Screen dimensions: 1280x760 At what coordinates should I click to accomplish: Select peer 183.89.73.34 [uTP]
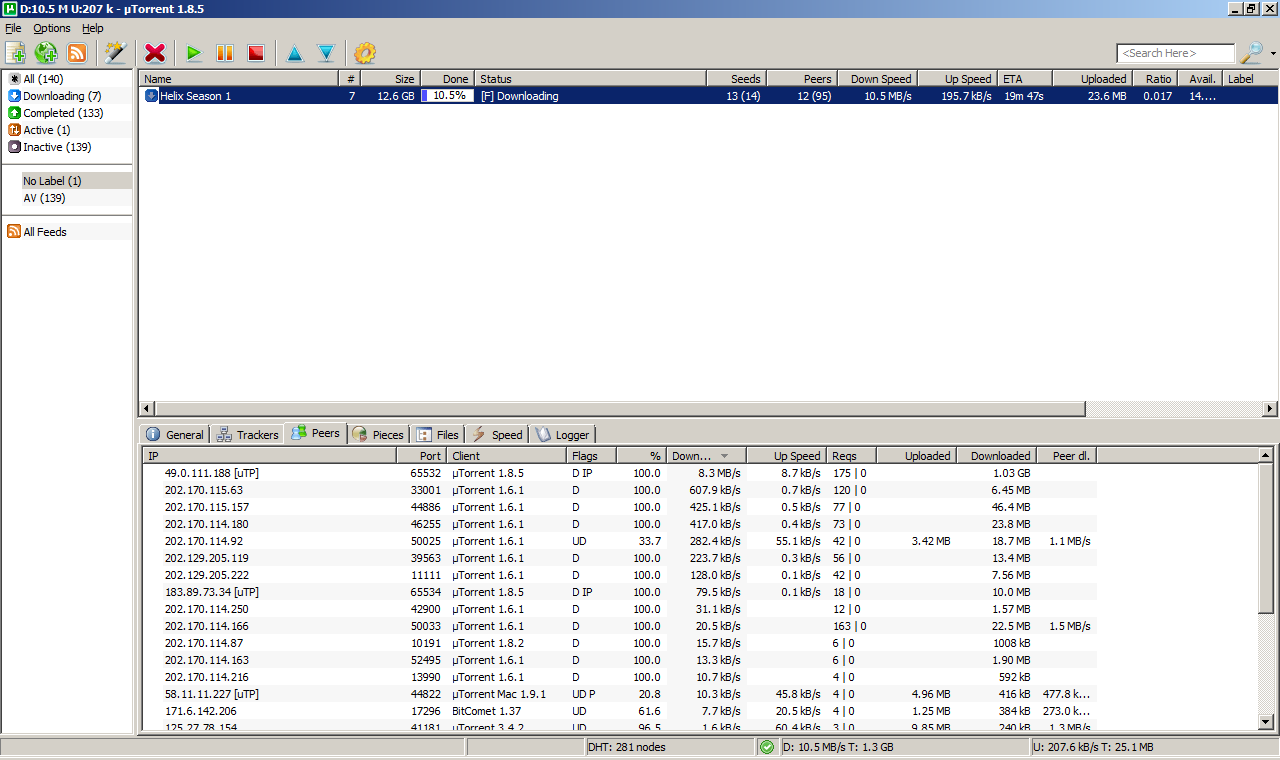coord(620,592)
